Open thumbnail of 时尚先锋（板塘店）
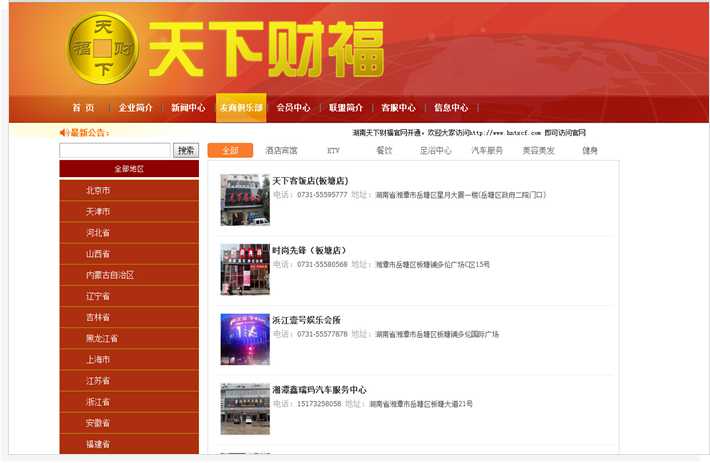This screenshot has height=463, width=710. click(245, 269)
